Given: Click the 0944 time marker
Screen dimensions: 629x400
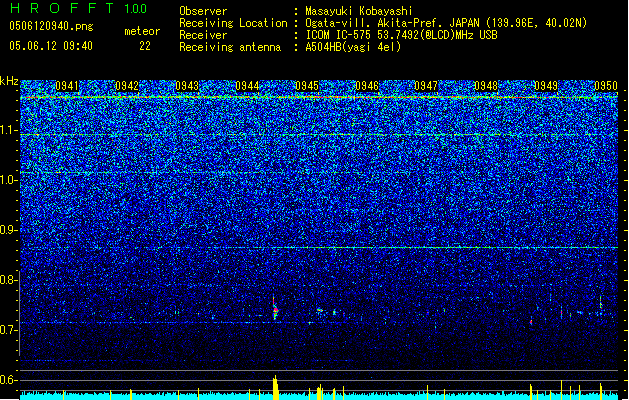Looking at the screenshot, I should pos(247,86).
